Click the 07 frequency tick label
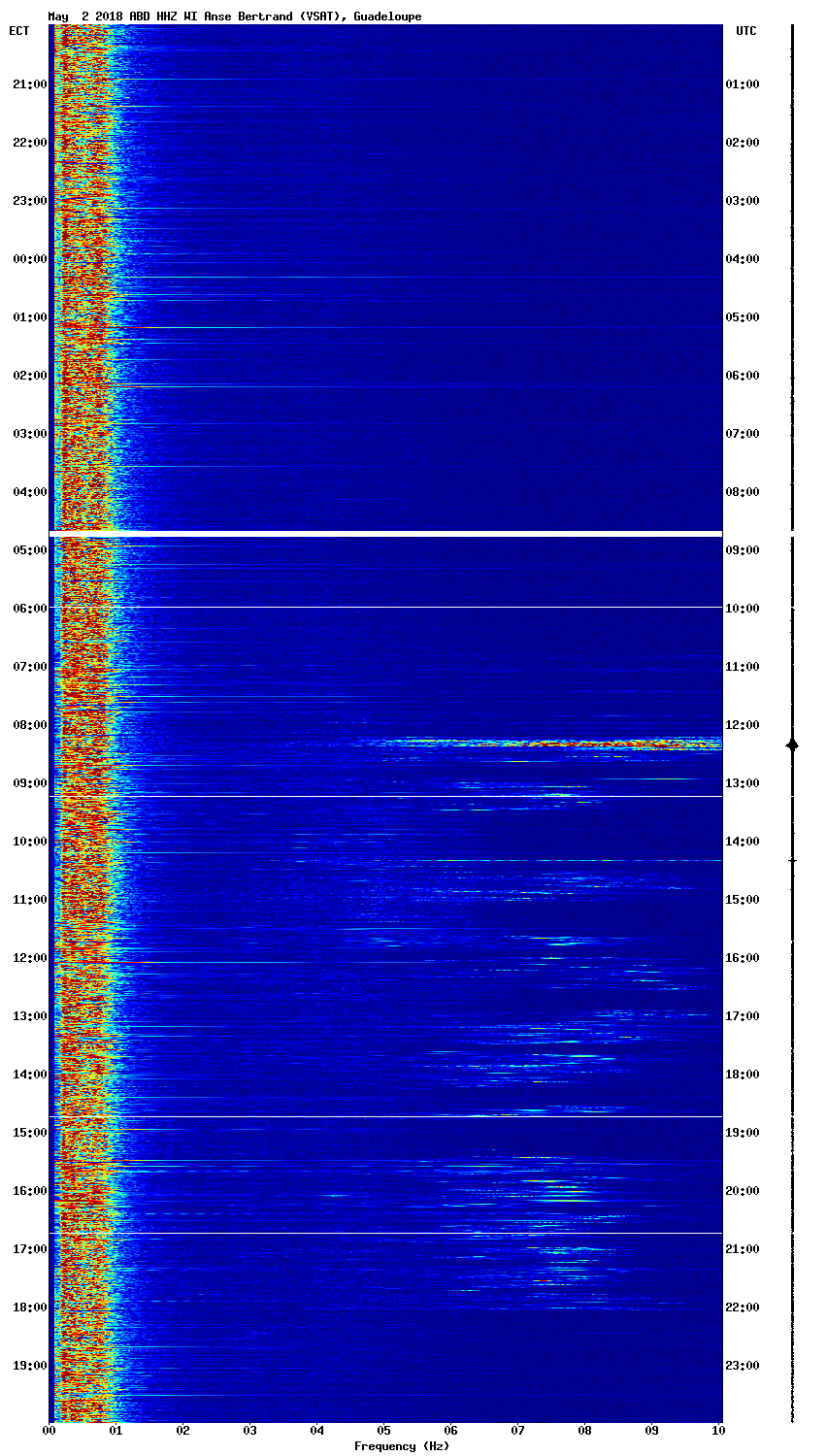This screenshot has width=827, height=1456. pos(518,1431)
